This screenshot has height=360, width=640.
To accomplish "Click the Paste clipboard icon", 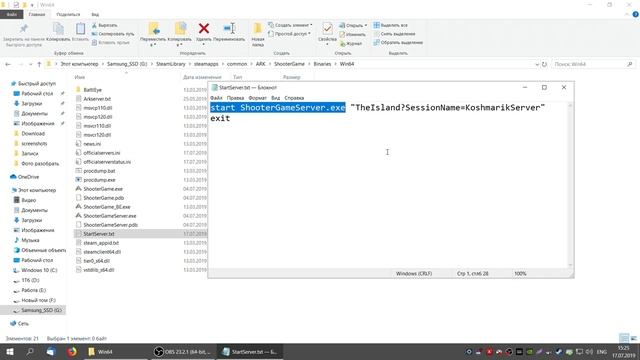I will pos(80,28).
